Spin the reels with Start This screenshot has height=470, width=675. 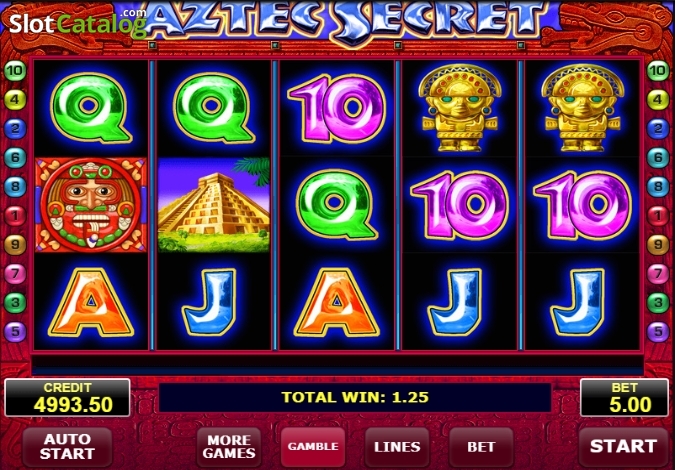click(623, 447)
